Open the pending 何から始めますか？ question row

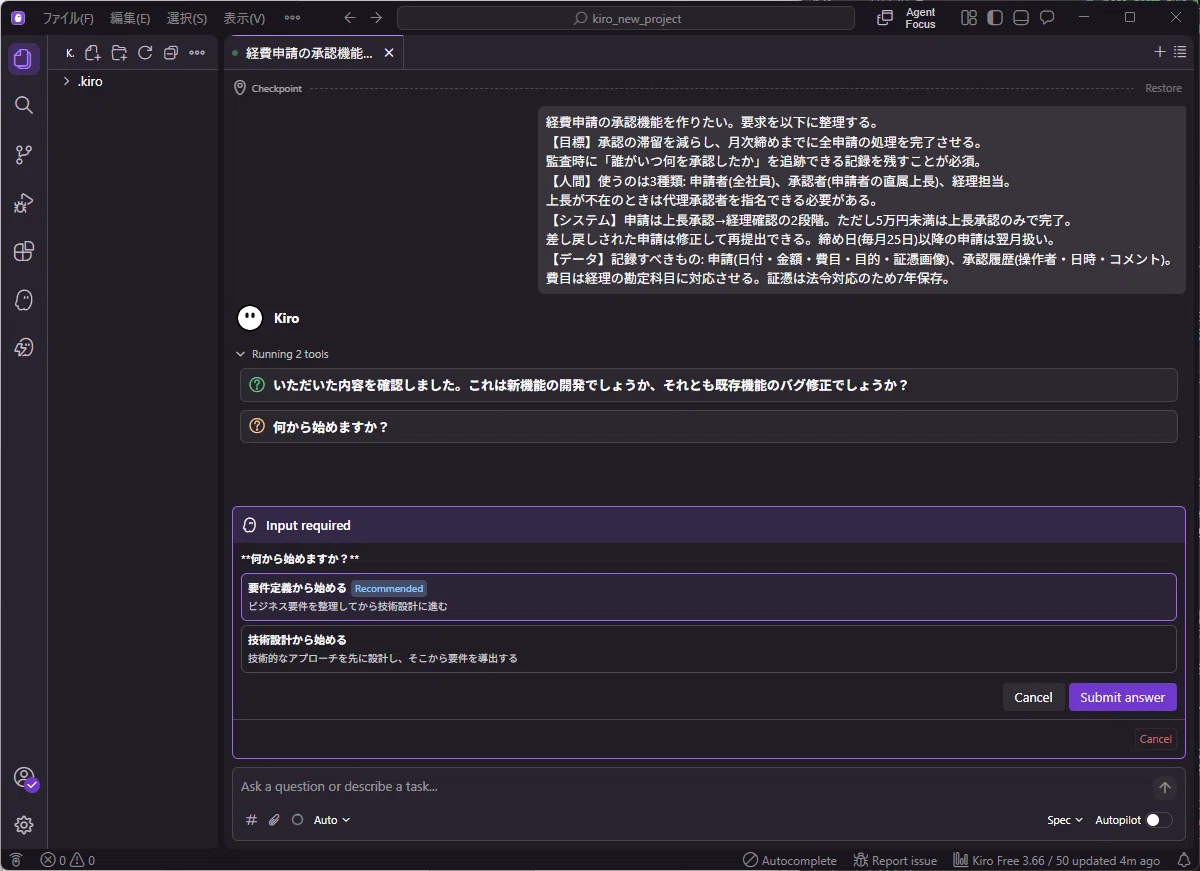click(708, 426)
